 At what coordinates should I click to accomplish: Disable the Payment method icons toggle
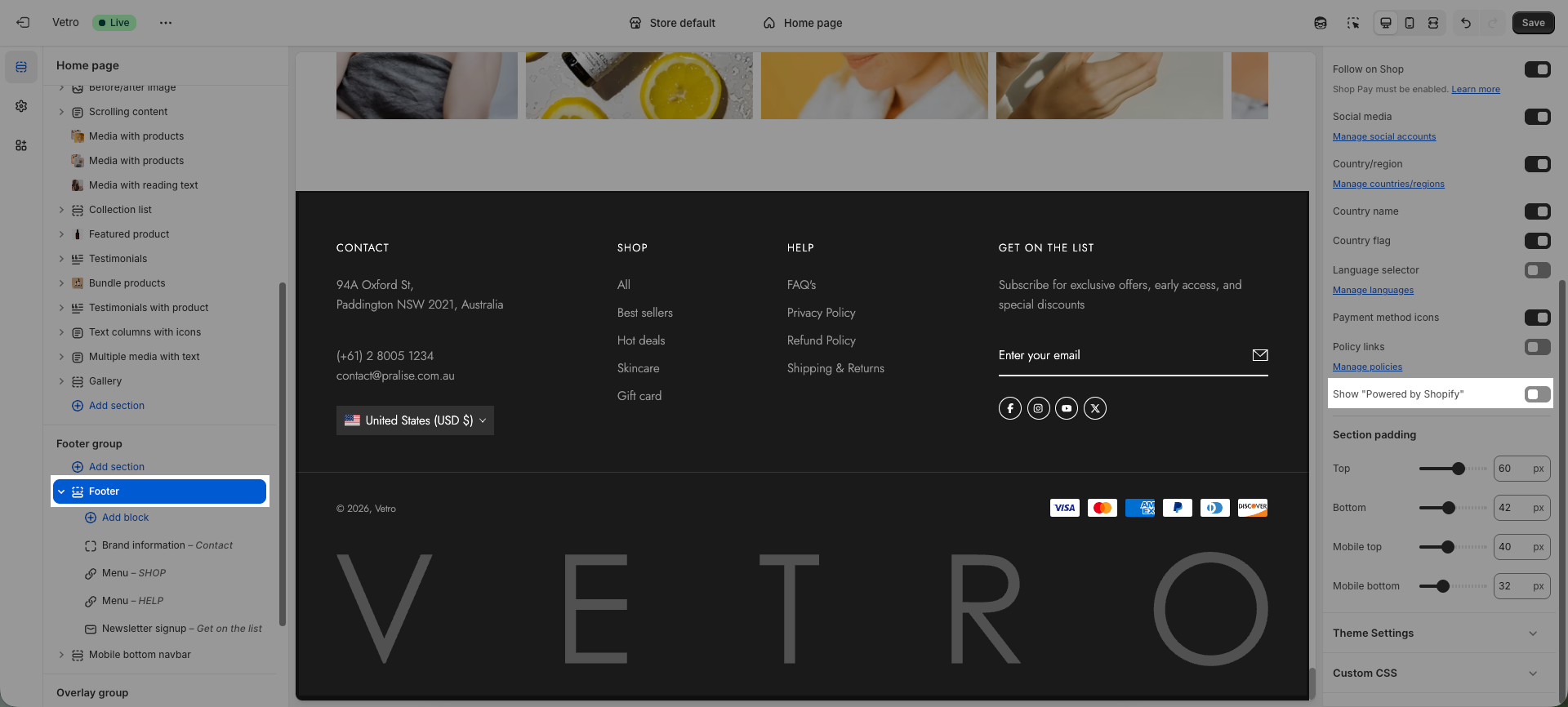[1537, 318]
